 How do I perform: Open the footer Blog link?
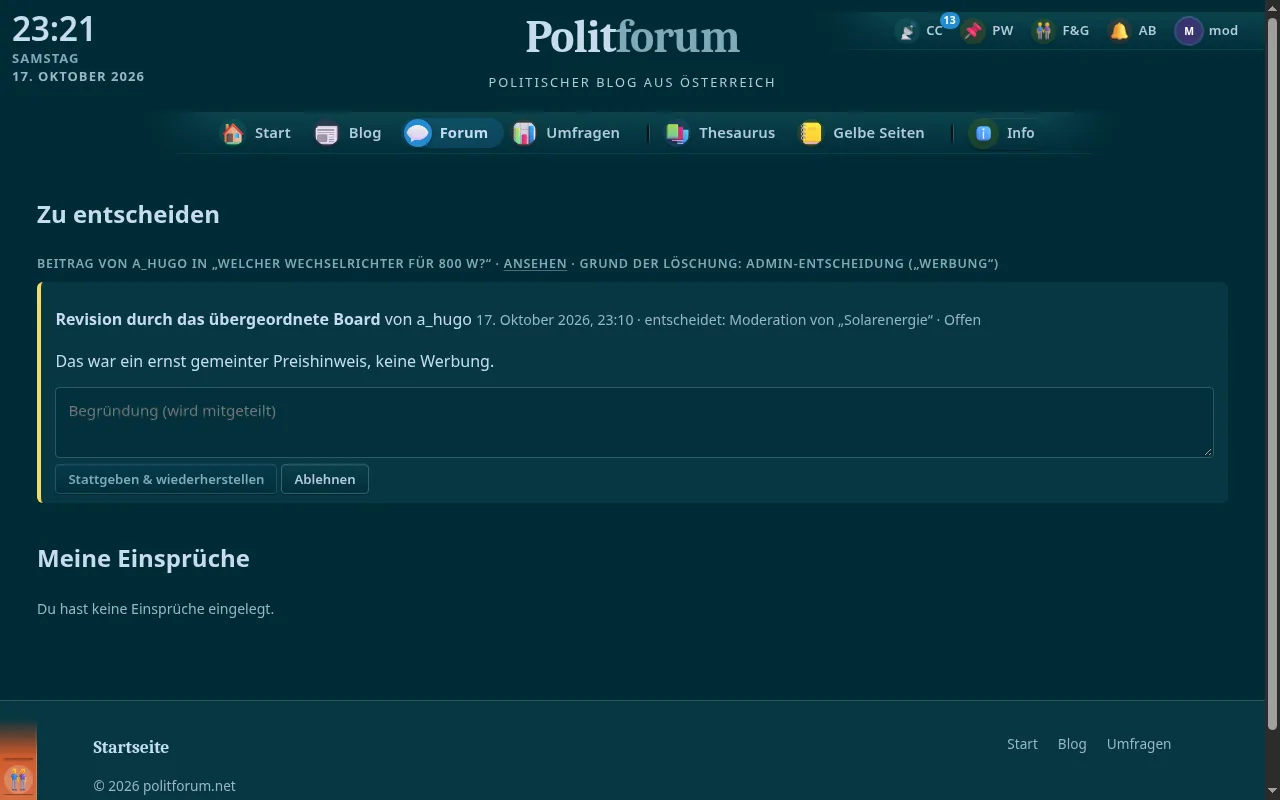tap(1072, 744)
